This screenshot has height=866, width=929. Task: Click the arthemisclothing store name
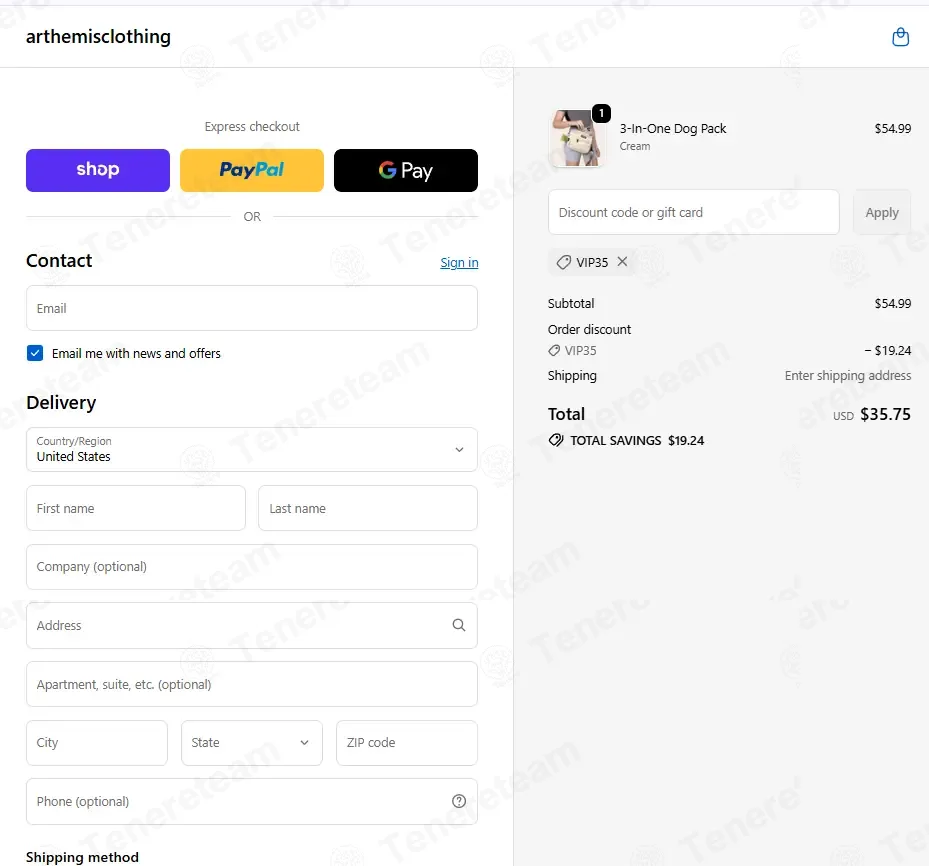pos(98,37)
